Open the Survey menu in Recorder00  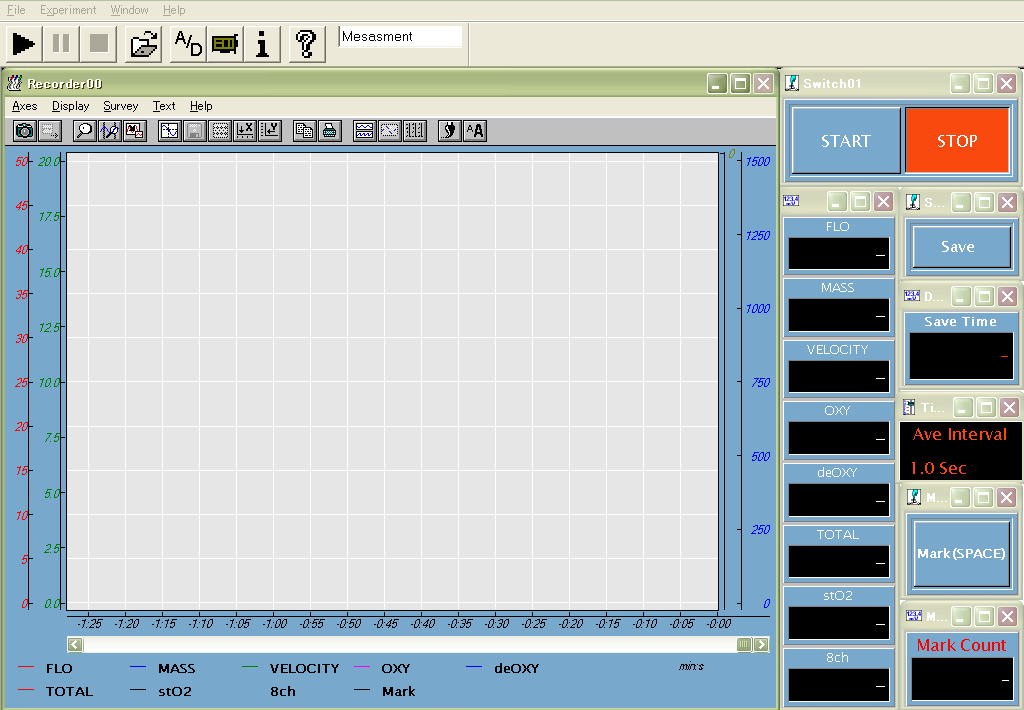tap(121, 106)
